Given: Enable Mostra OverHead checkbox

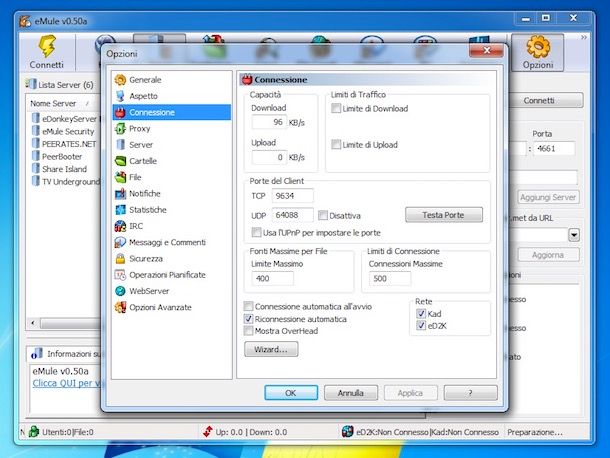Looking at the screenshot, I should [x=248, y=331].
